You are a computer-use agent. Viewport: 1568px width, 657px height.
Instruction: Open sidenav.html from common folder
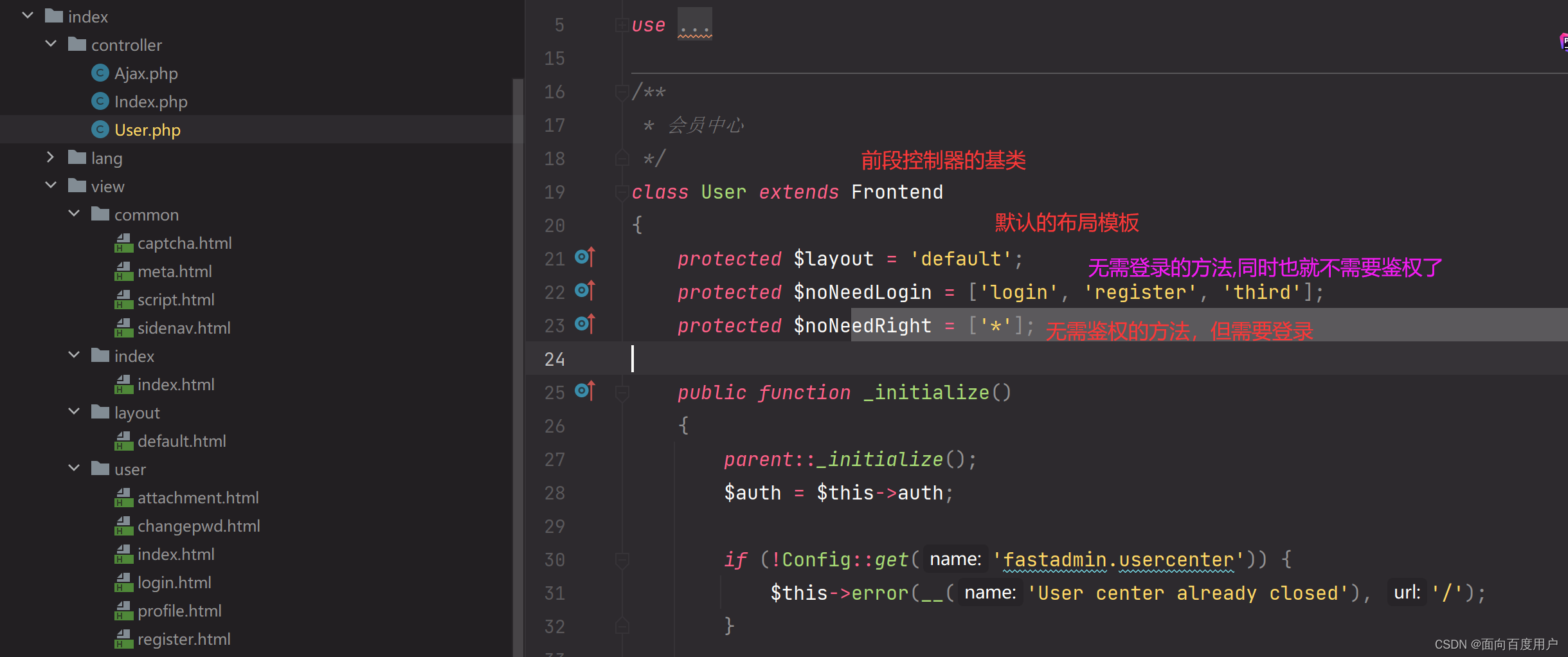pos(184,328)
